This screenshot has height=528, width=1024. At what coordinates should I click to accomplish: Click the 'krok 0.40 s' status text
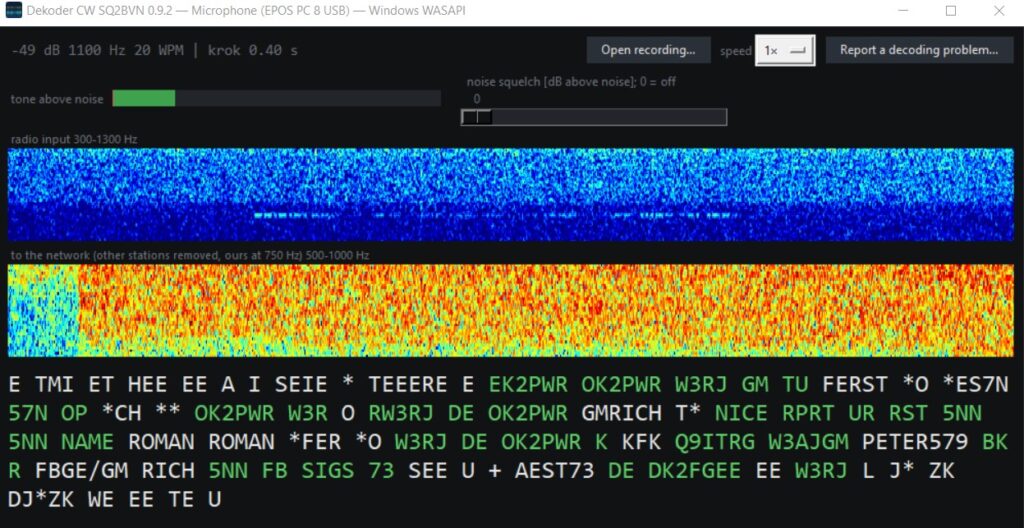point(253,50)
